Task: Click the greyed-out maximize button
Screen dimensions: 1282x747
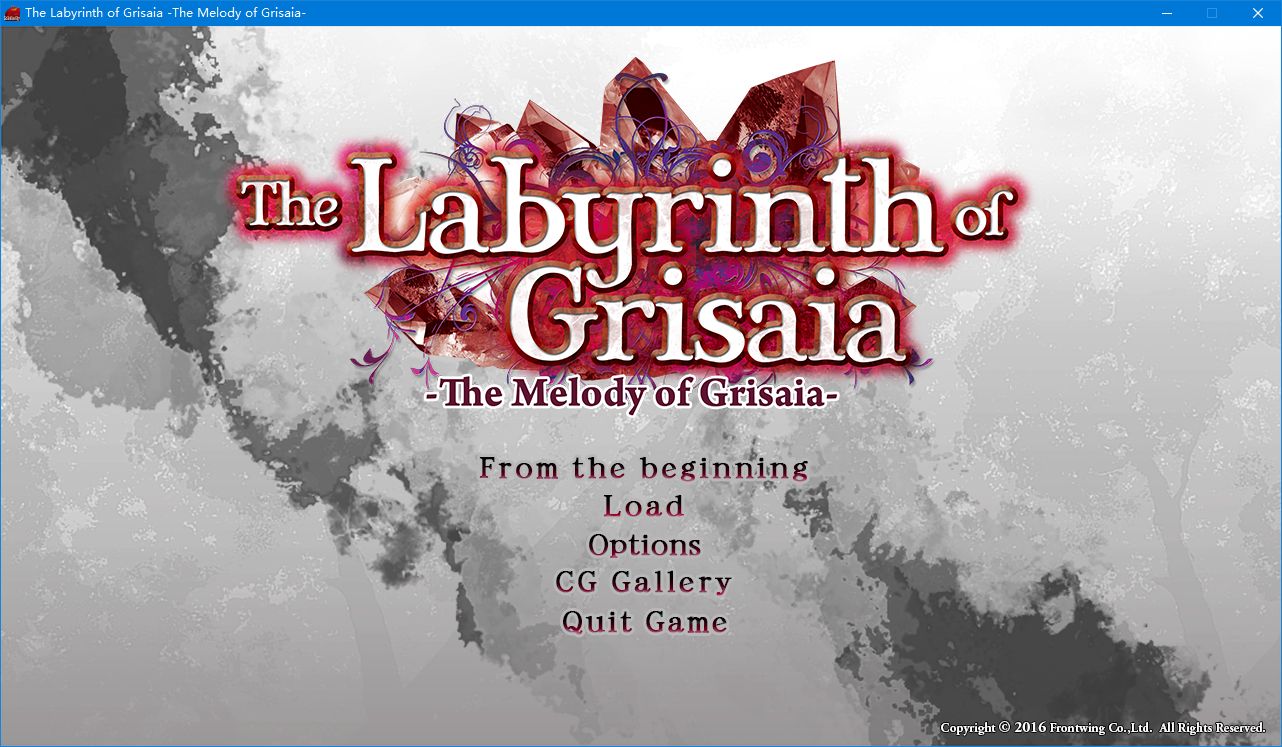Action: pyautogui.click(x=1212, y=13)
